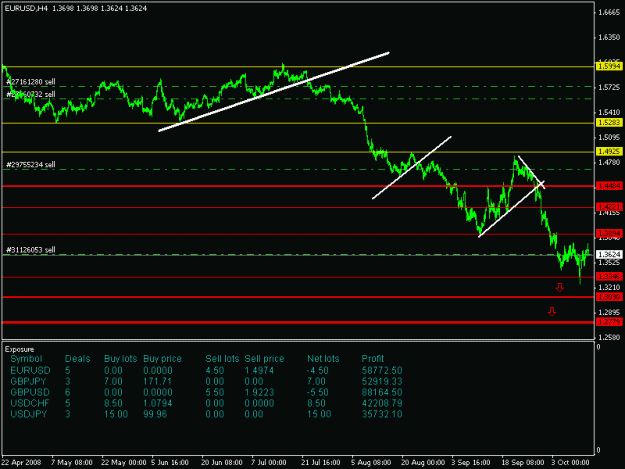Click USDJPY buy price 99.96
Image resolution: width=625 pixels, height=469 pixels.
click(x=155, y=414)
